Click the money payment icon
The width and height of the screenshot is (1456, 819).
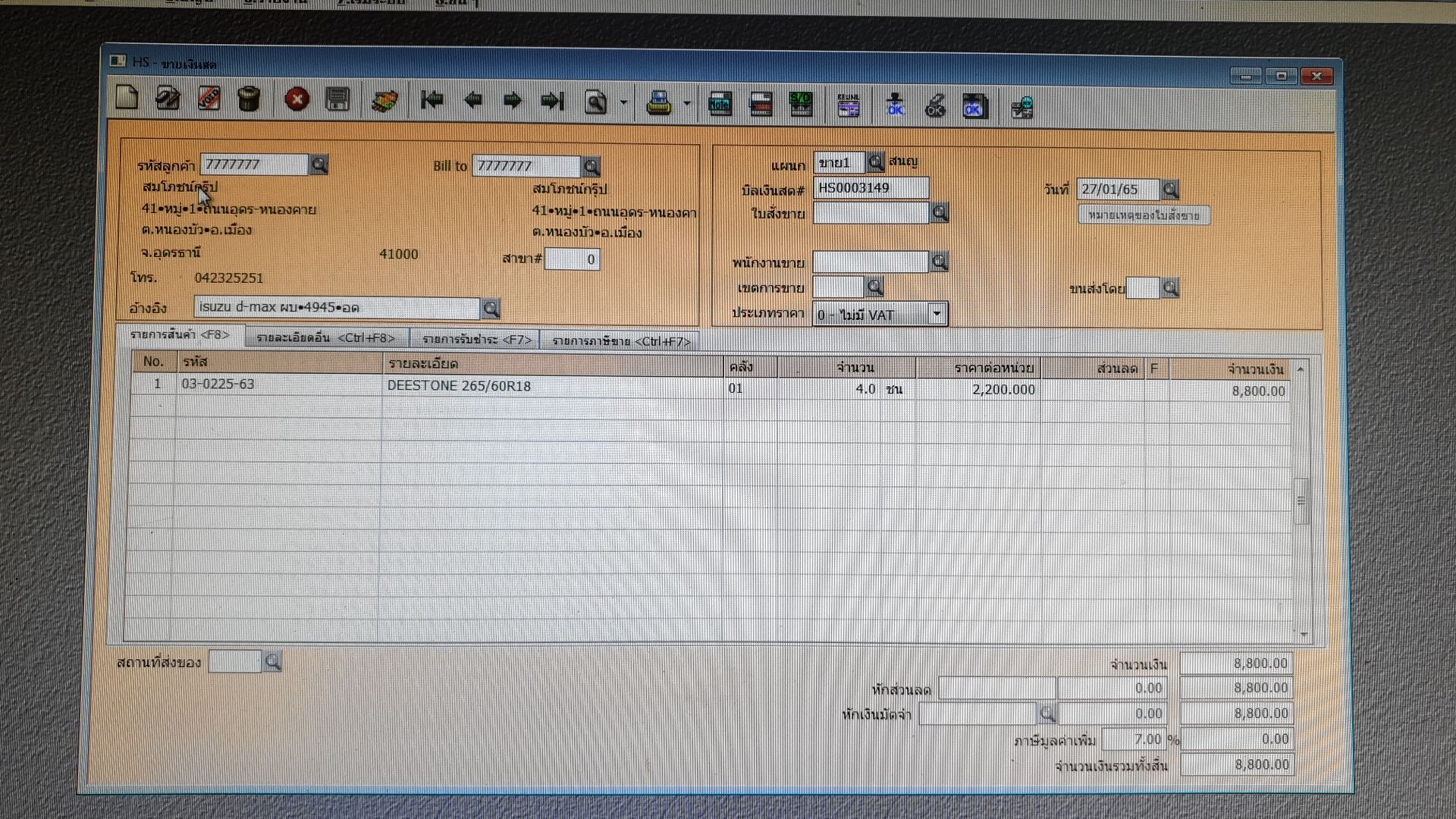pyautogui.click(x=385, y=101)
